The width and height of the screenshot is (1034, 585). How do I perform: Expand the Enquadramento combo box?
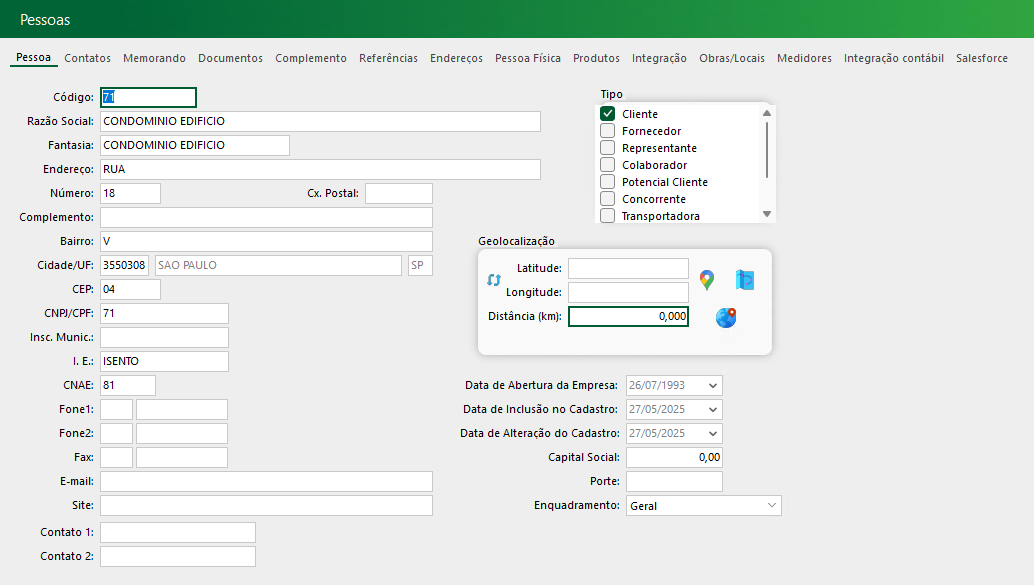772,505
